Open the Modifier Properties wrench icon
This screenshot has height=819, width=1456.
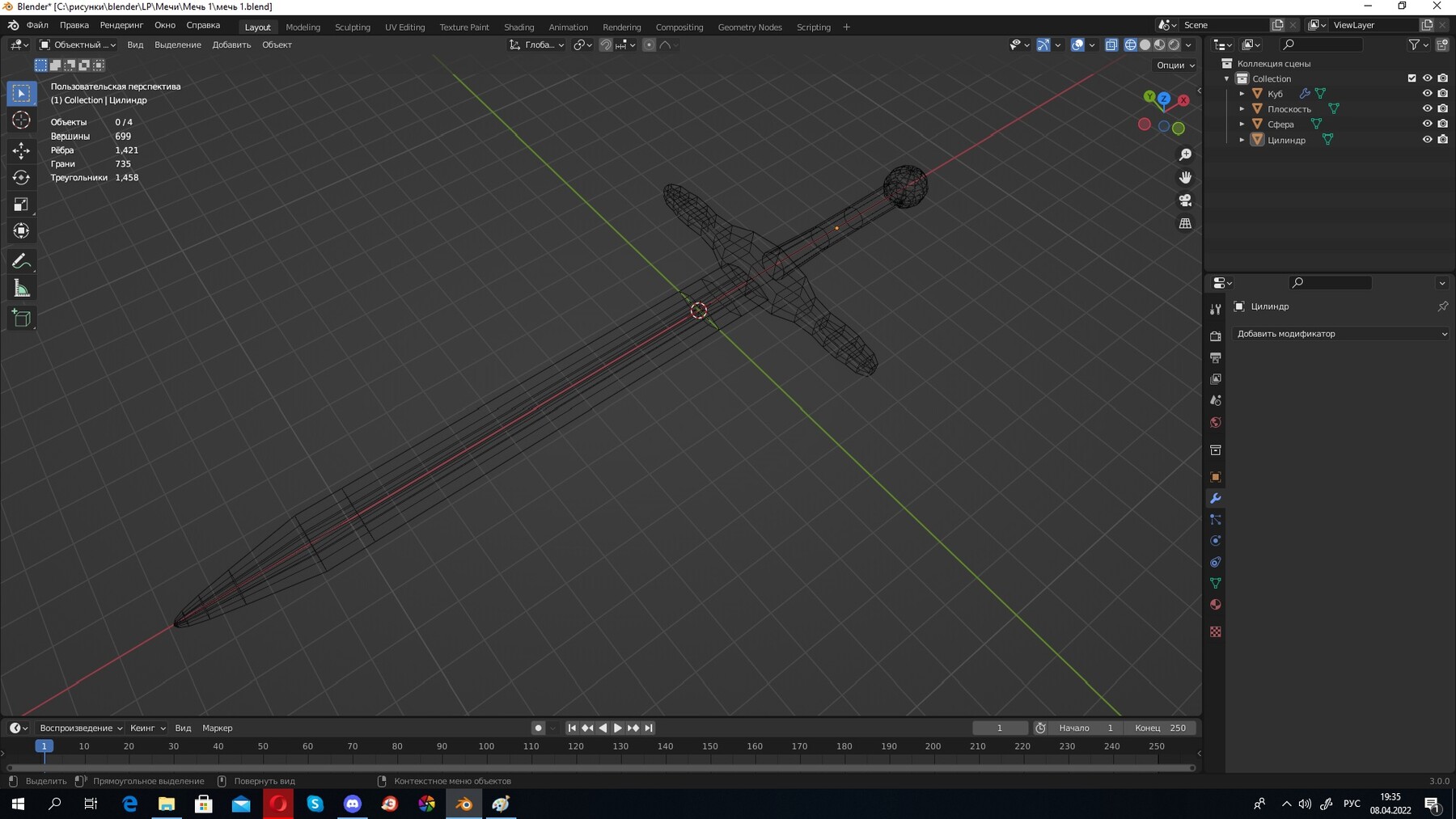click(1216, 499)
